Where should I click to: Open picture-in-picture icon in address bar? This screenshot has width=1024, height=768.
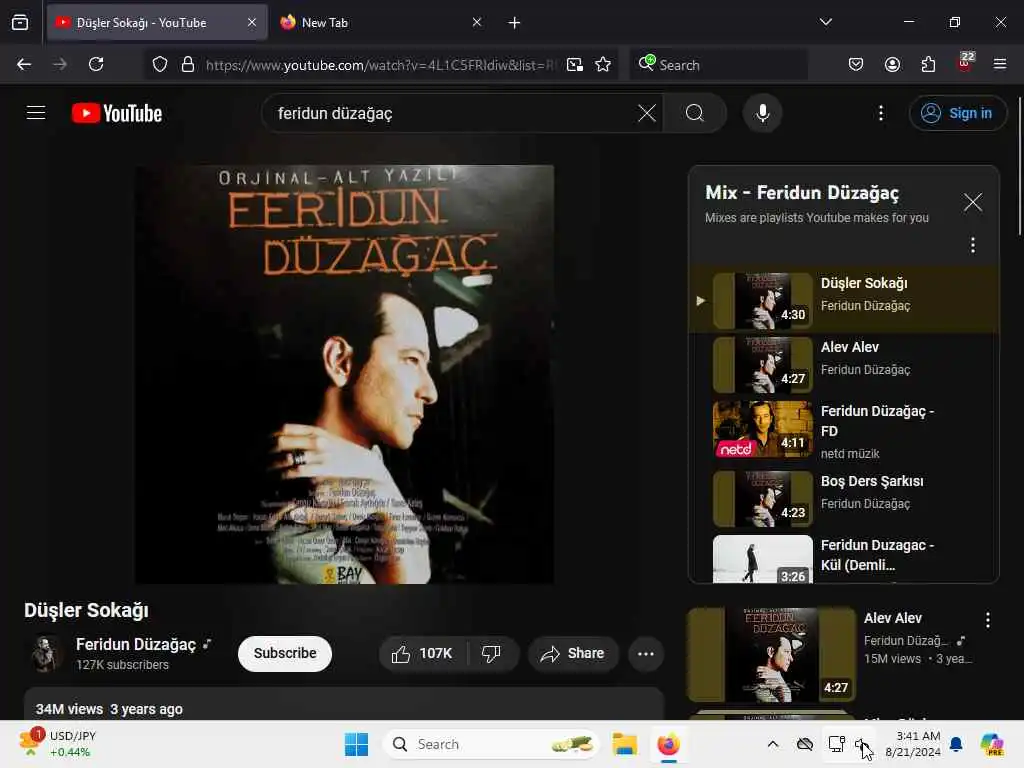click(575, 64)
